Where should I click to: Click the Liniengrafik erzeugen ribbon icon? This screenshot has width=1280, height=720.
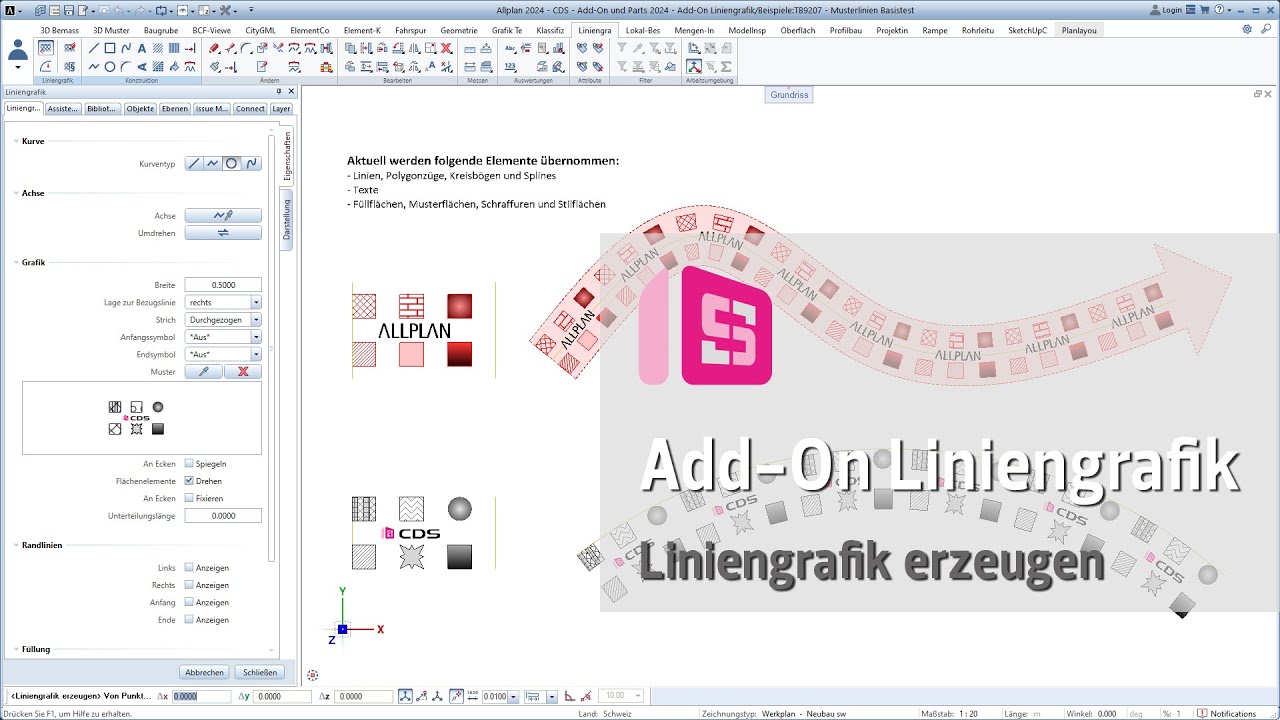(x=46, y=48)
